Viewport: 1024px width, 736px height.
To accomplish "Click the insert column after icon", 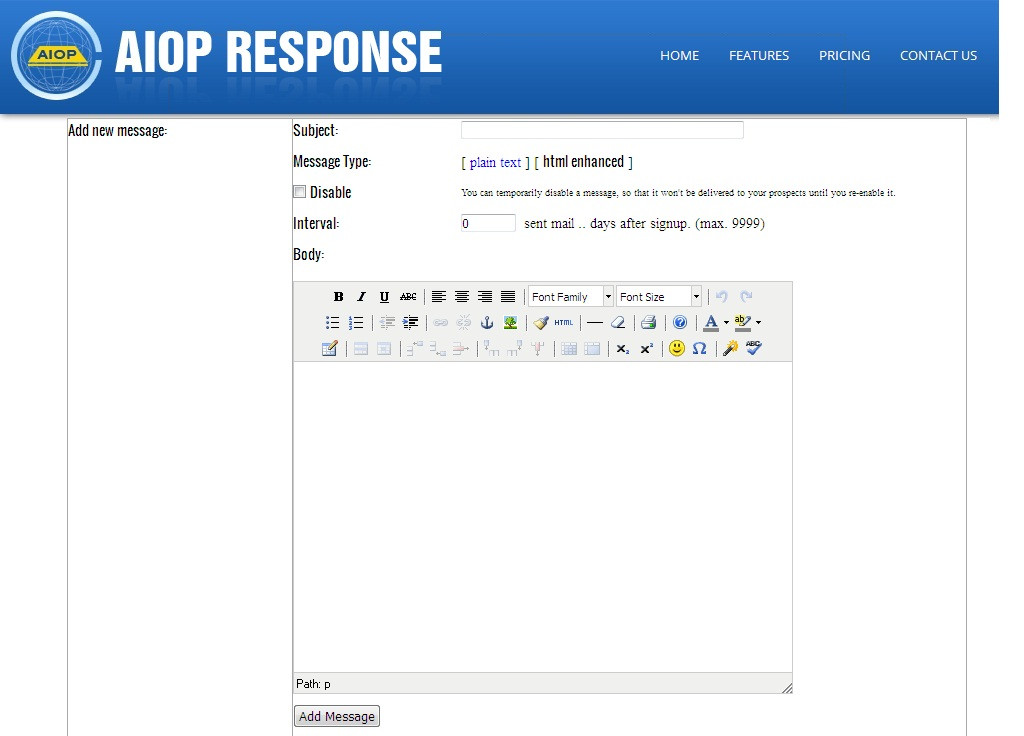I will pos(515,348).
